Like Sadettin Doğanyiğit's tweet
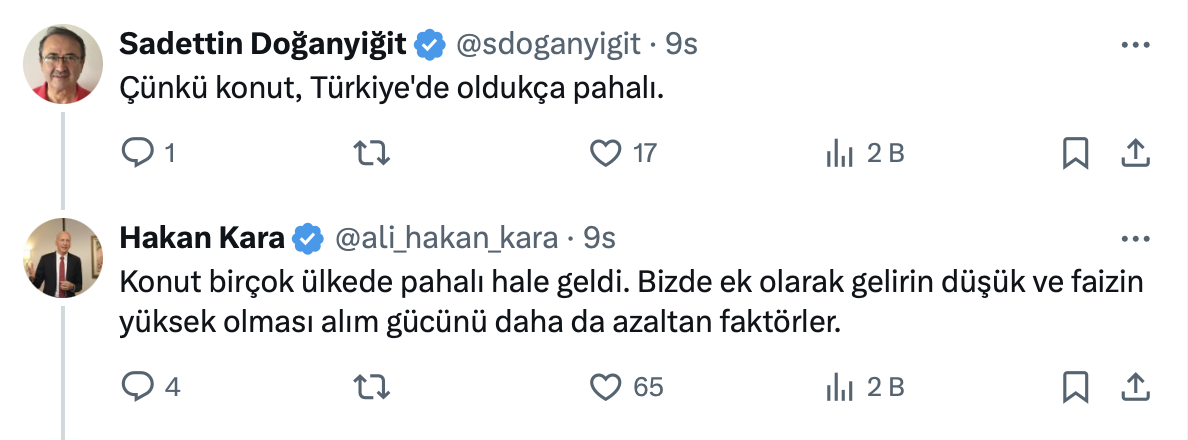The image size is (1188, 440). coord(604,153)
